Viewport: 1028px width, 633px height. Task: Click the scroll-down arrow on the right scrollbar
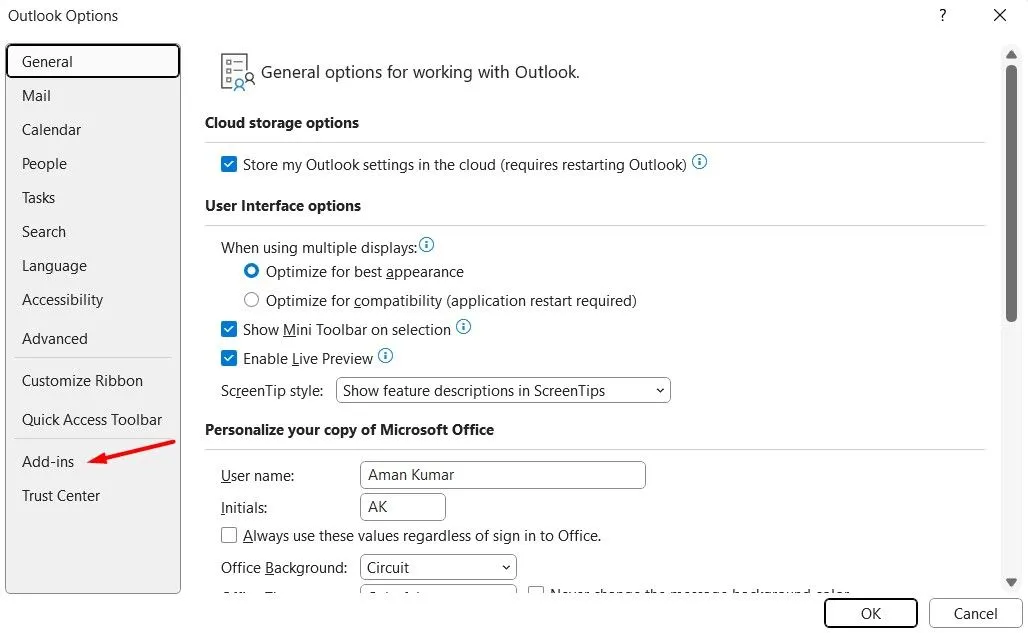point(1011,581)
